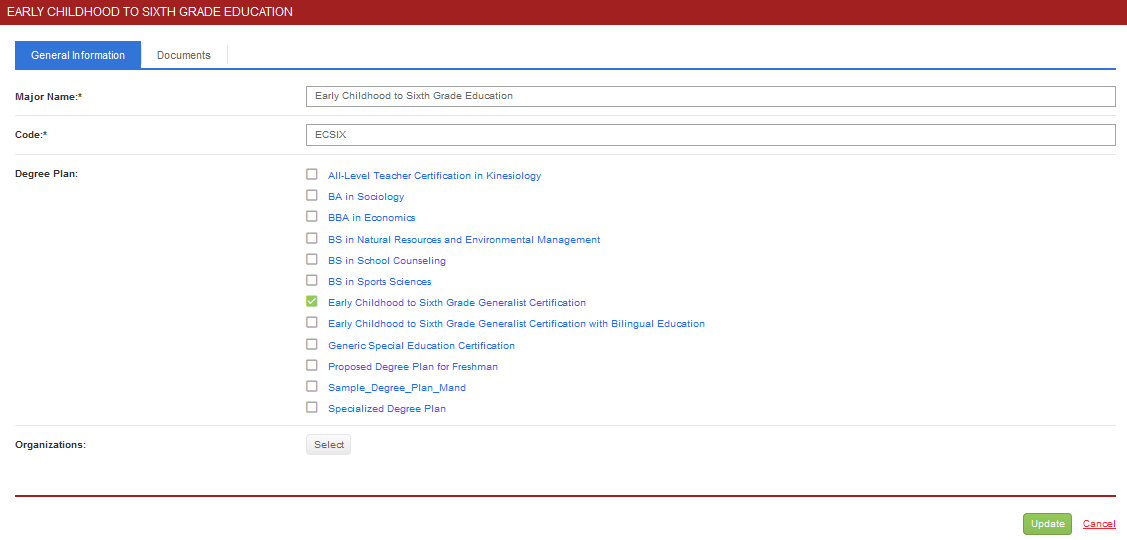Select the BS in School Counseling checkbox
Image resolution: width=1127 pixels, height=540 pixels.
(x=312, y=259)
